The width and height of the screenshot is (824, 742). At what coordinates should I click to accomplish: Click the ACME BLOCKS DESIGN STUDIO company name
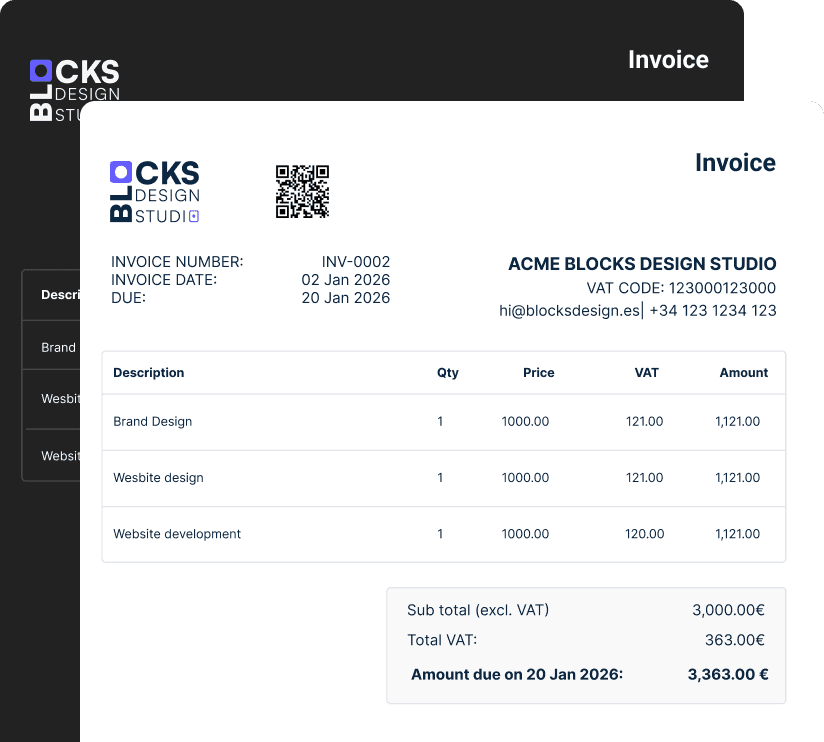[x=642, y=263]
